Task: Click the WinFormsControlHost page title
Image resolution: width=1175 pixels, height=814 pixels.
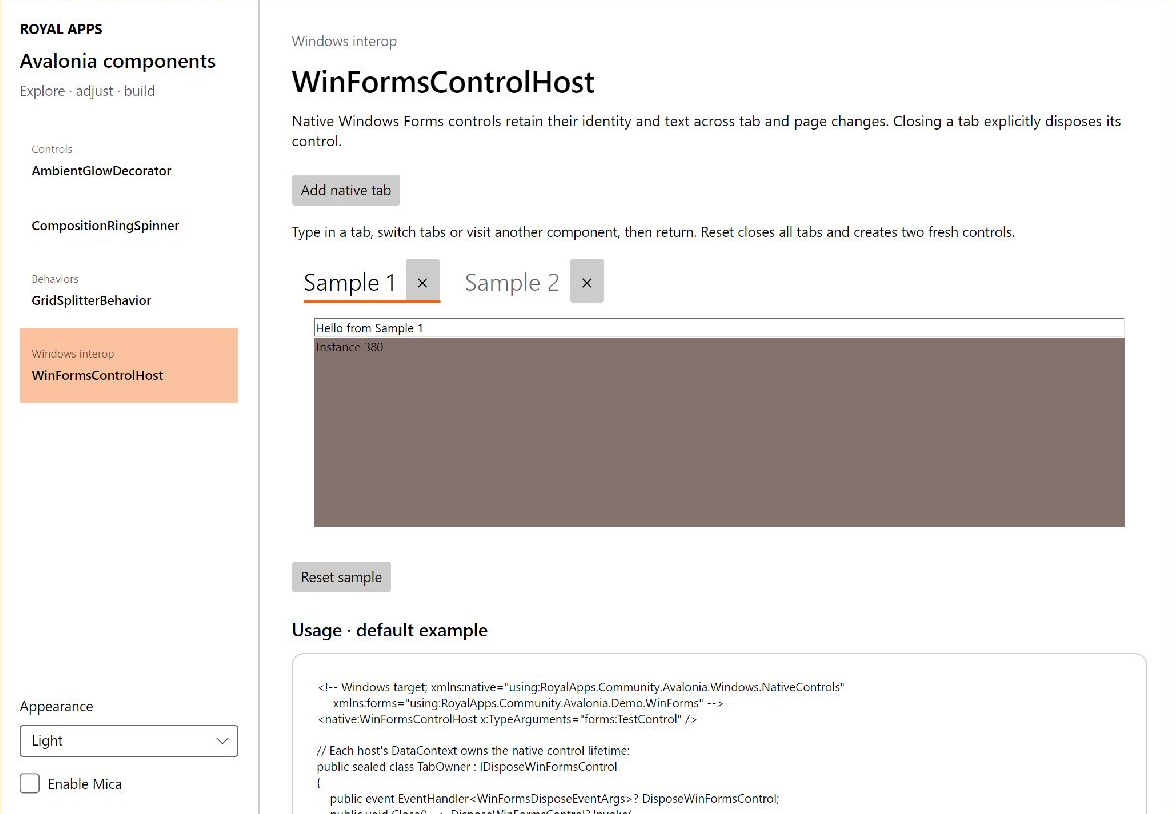Action: (443, 82)
